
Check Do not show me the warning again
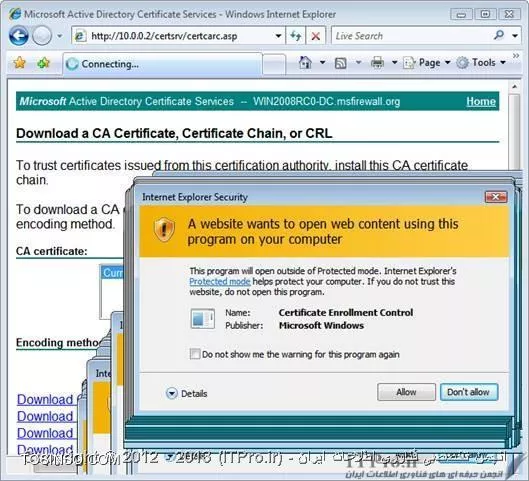click(195, 354)
